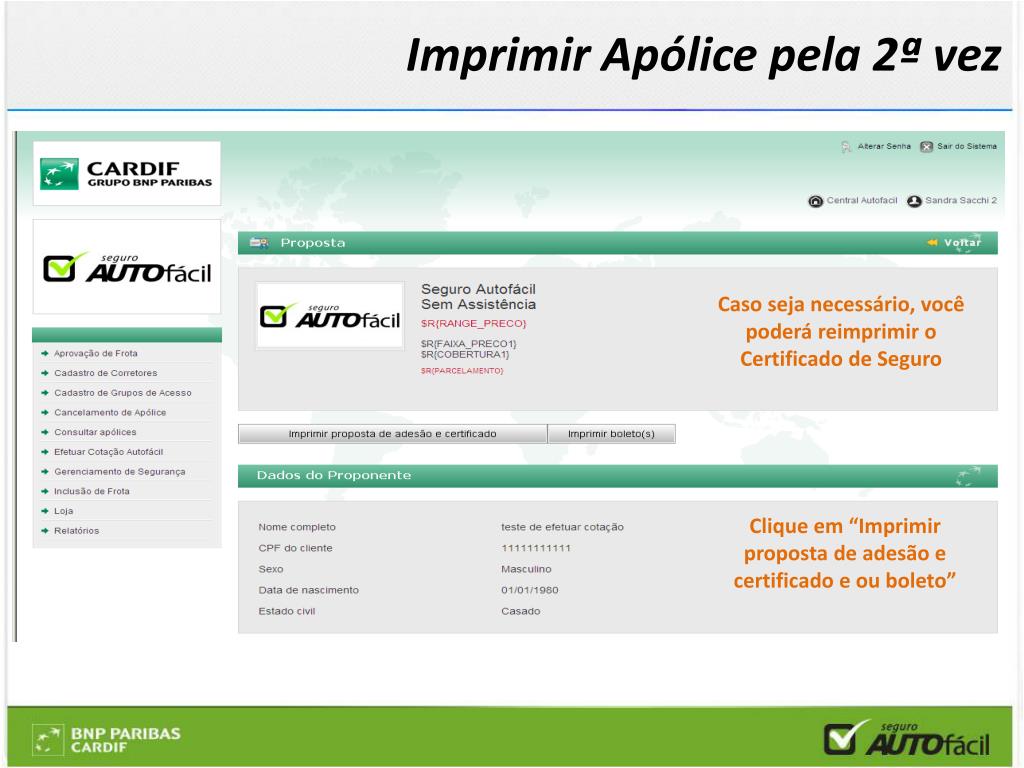Click the CPF do cliente label
Viewport: 1024px width, 768px height.
pos(295,548)
